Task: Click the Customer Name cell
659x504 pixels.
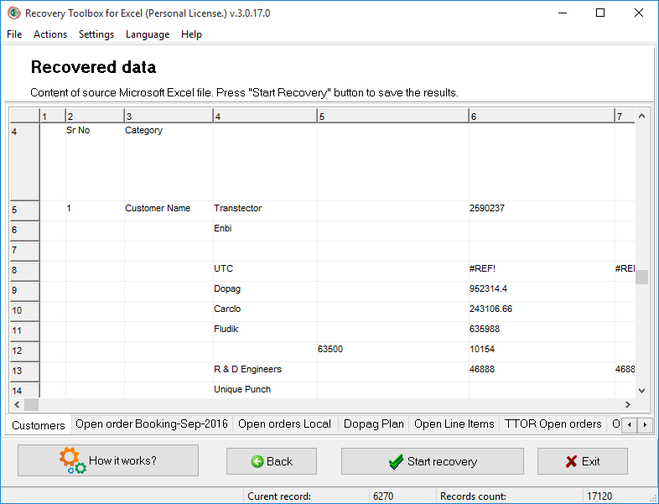Action: [x=169, y=210]
